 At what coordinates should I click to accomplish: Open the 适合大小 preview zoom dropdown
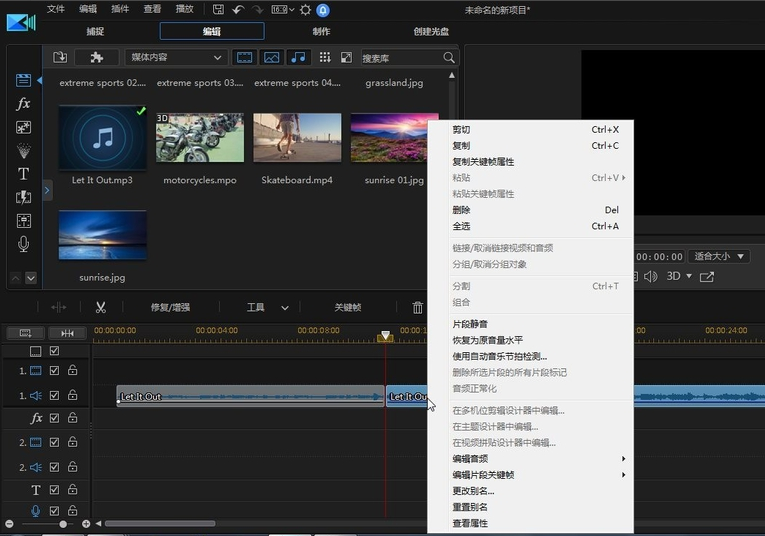pos(720,256)
